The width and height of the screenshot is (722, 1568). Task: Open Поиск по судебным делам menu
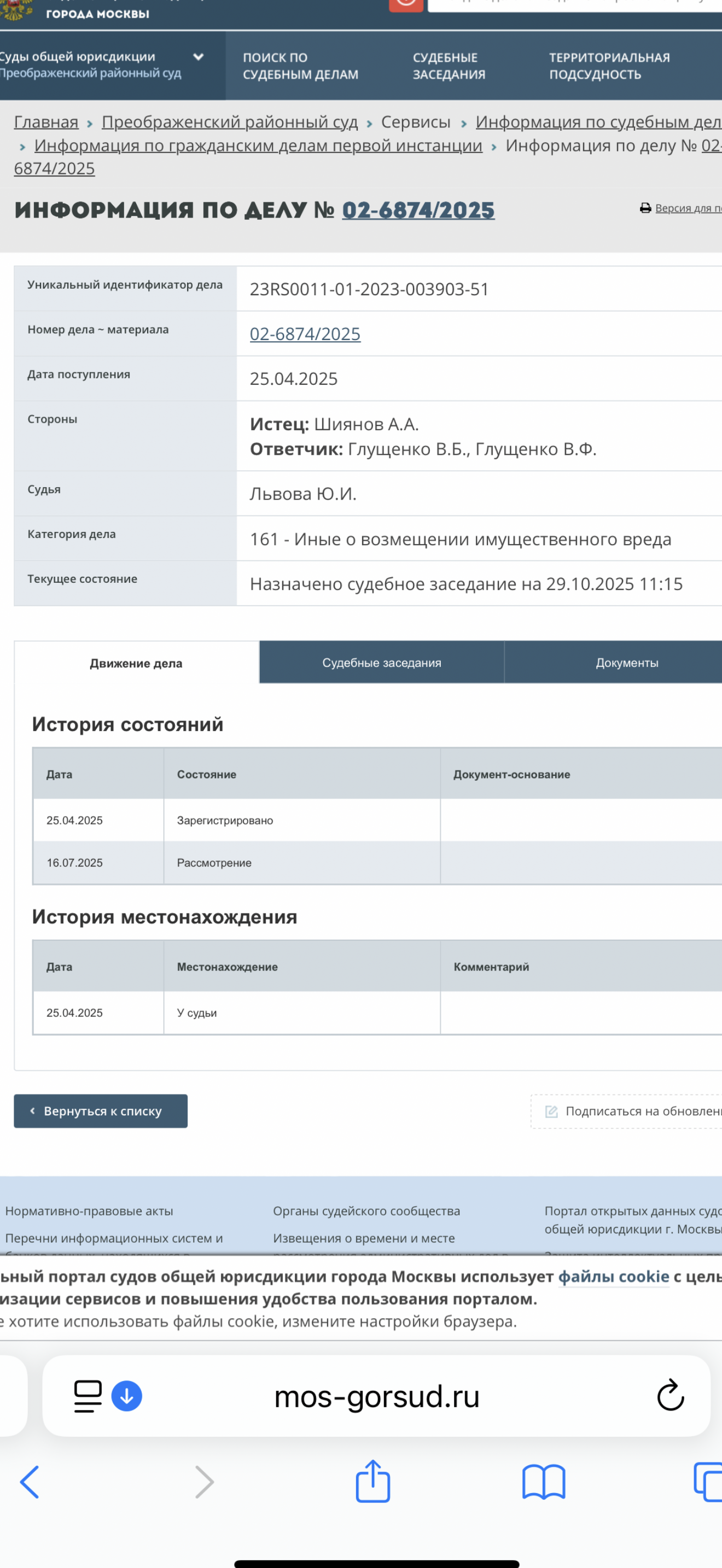point(301,66)
